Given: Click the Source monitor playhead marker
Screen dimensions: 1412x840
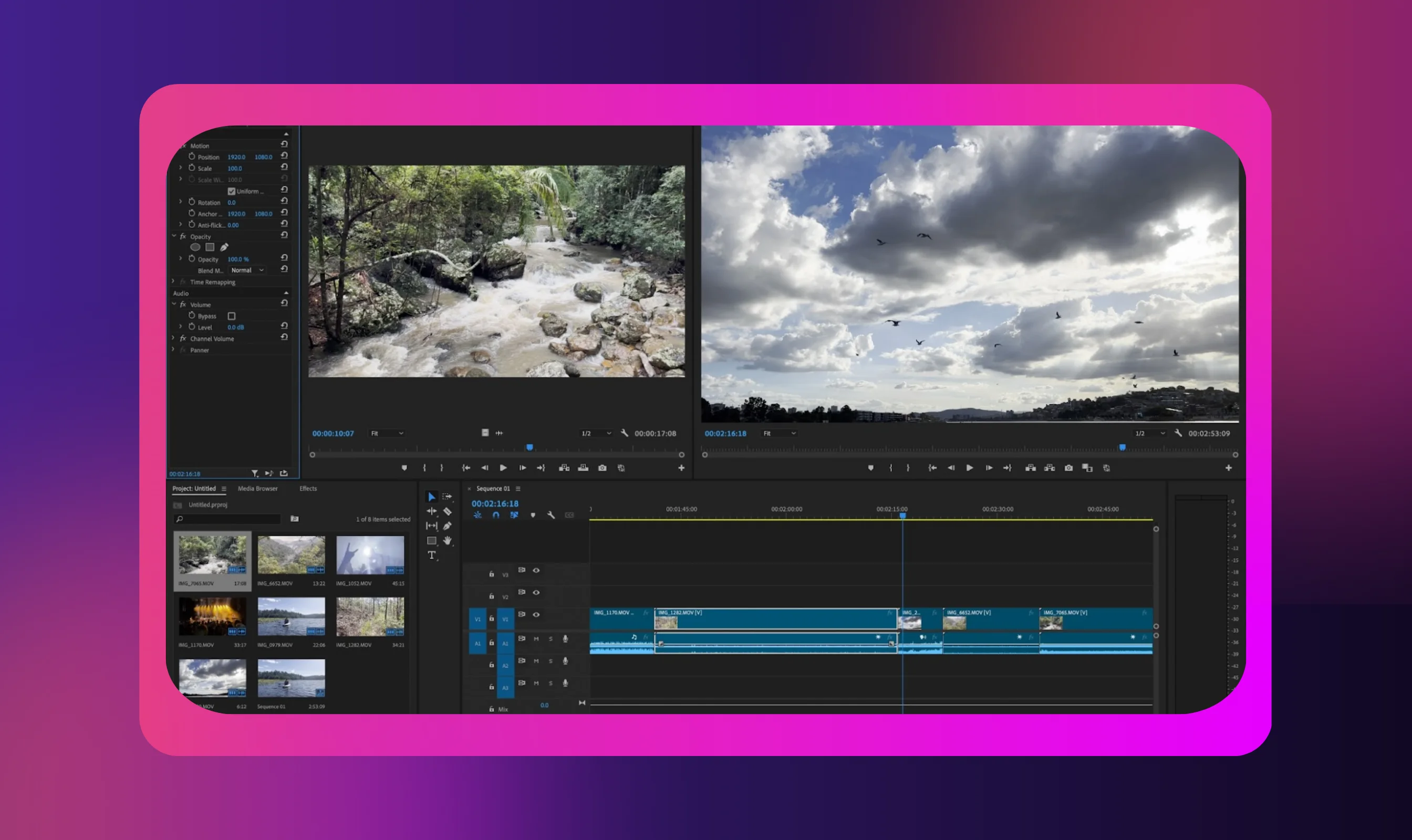Looking at the screenshot, I should [x=529, y=448].
